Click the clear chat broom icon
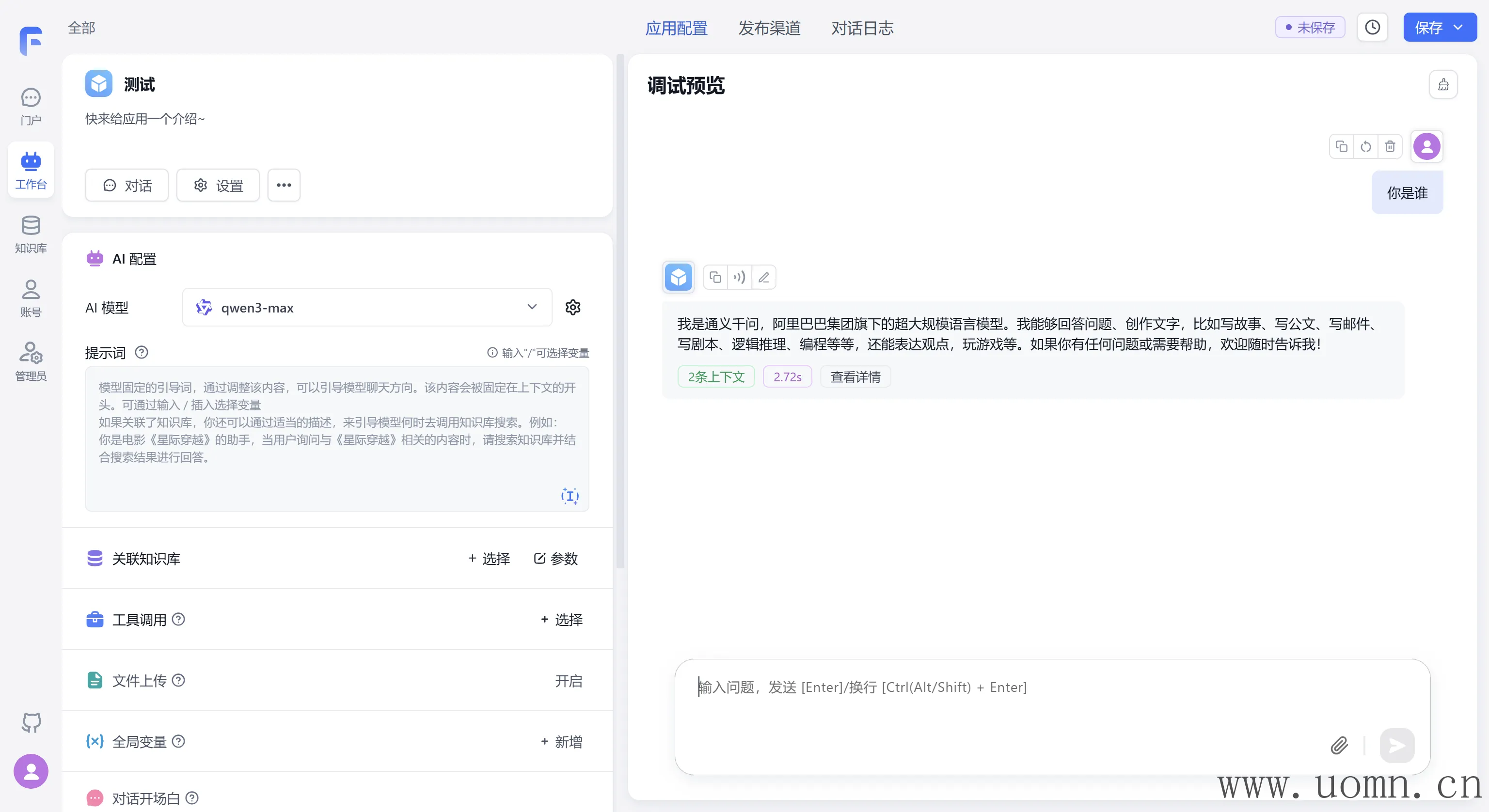This screenshot has width=1489, height=812. click(1443, 85)
